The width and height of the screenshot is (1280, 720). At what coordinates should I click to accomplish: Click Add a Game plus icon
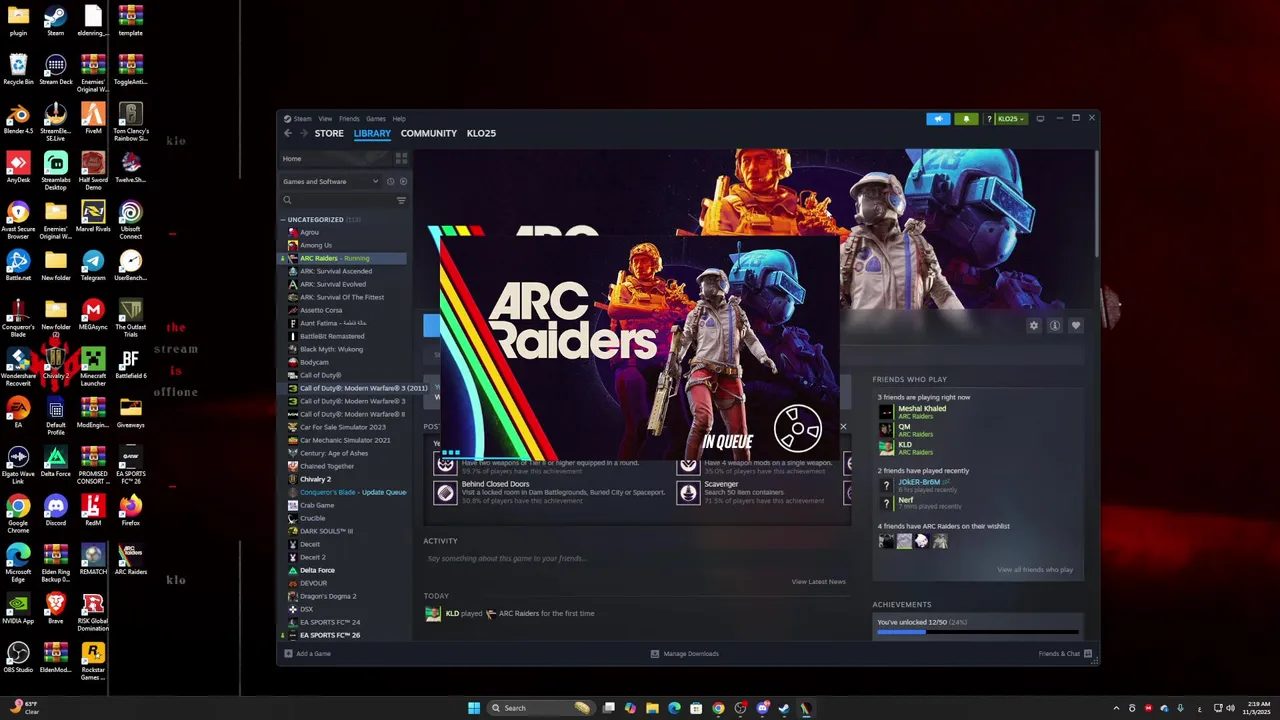point(288,653)
